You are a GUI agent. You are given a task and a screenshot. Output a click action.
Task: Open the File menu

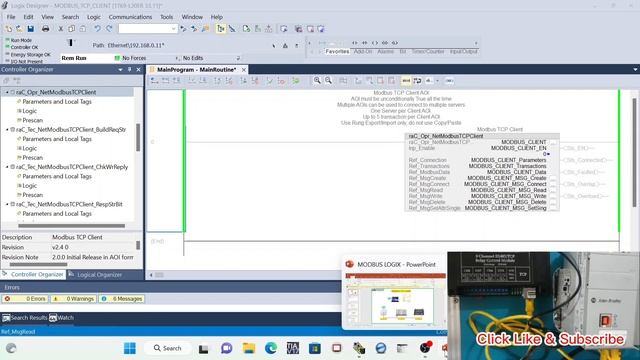(x=11, y=17)
